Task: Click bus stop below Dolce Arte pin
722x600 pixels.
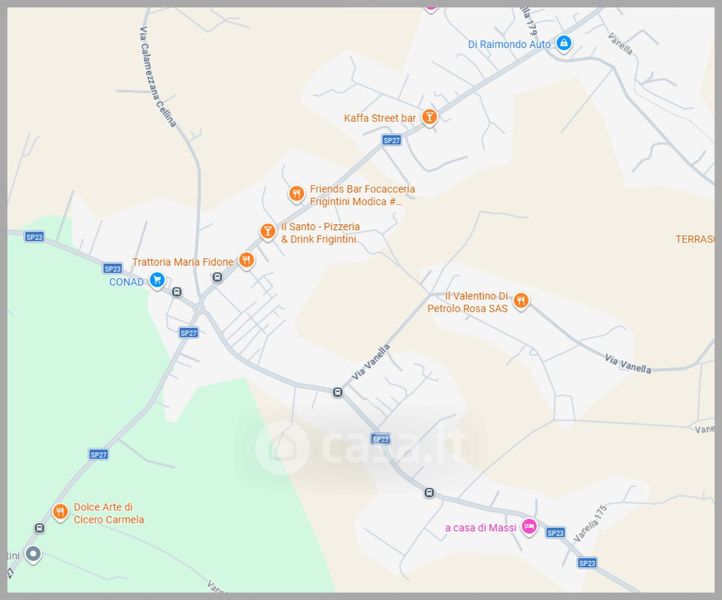Action: tap(40, 528)
